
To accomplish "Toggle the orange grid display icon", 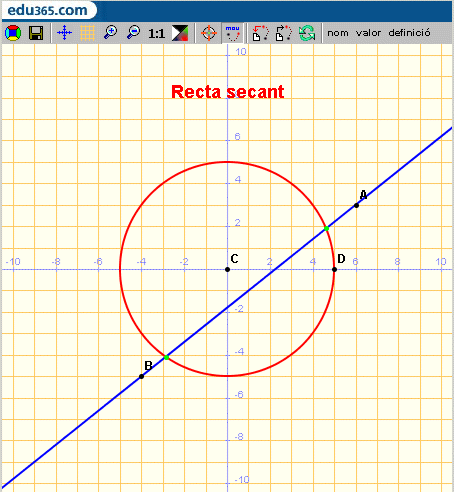I will pos(87,33).
